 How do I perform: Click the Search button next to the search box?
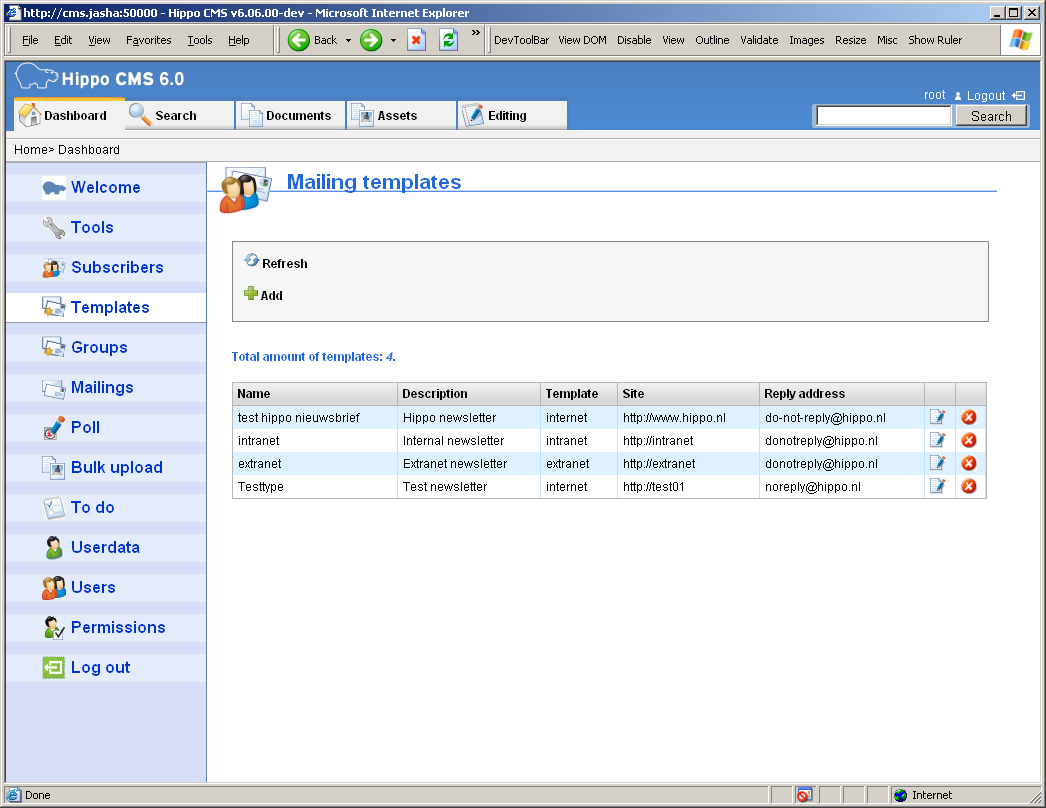990,116
